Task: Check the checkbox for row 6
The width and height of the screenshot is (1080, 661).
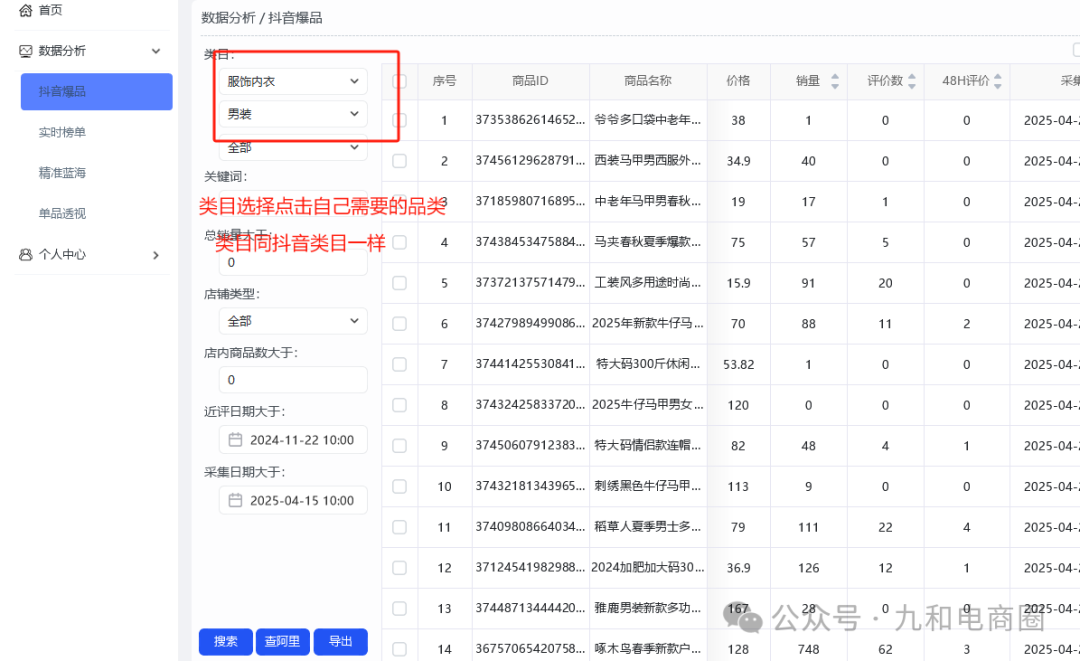Action: [399, 324]
